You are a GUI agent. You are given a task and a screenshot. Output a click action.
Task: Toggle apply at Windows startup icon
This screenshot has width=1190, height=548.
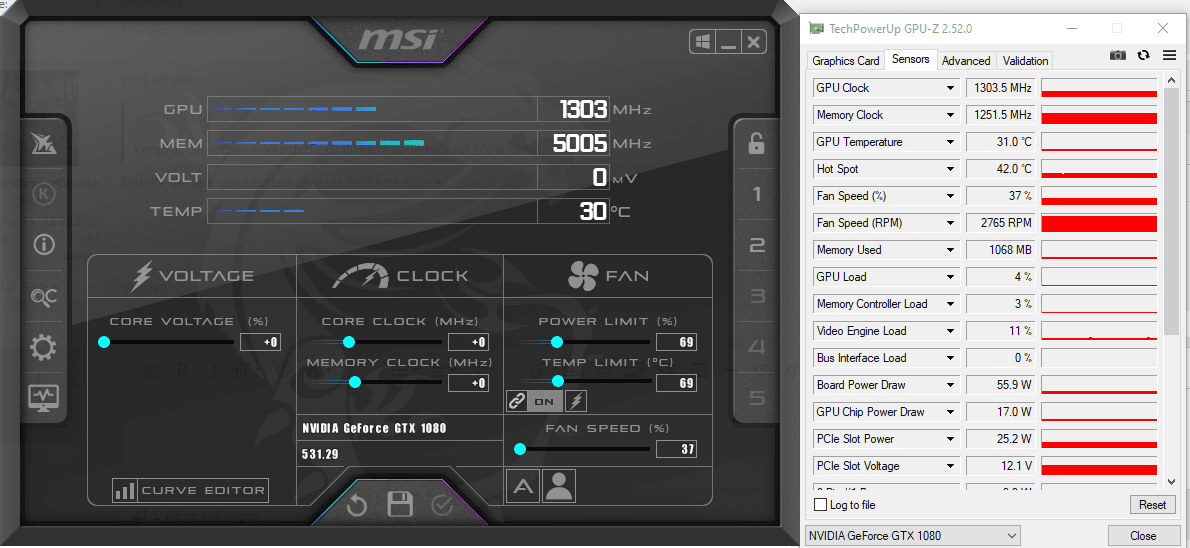pos(704,43)
